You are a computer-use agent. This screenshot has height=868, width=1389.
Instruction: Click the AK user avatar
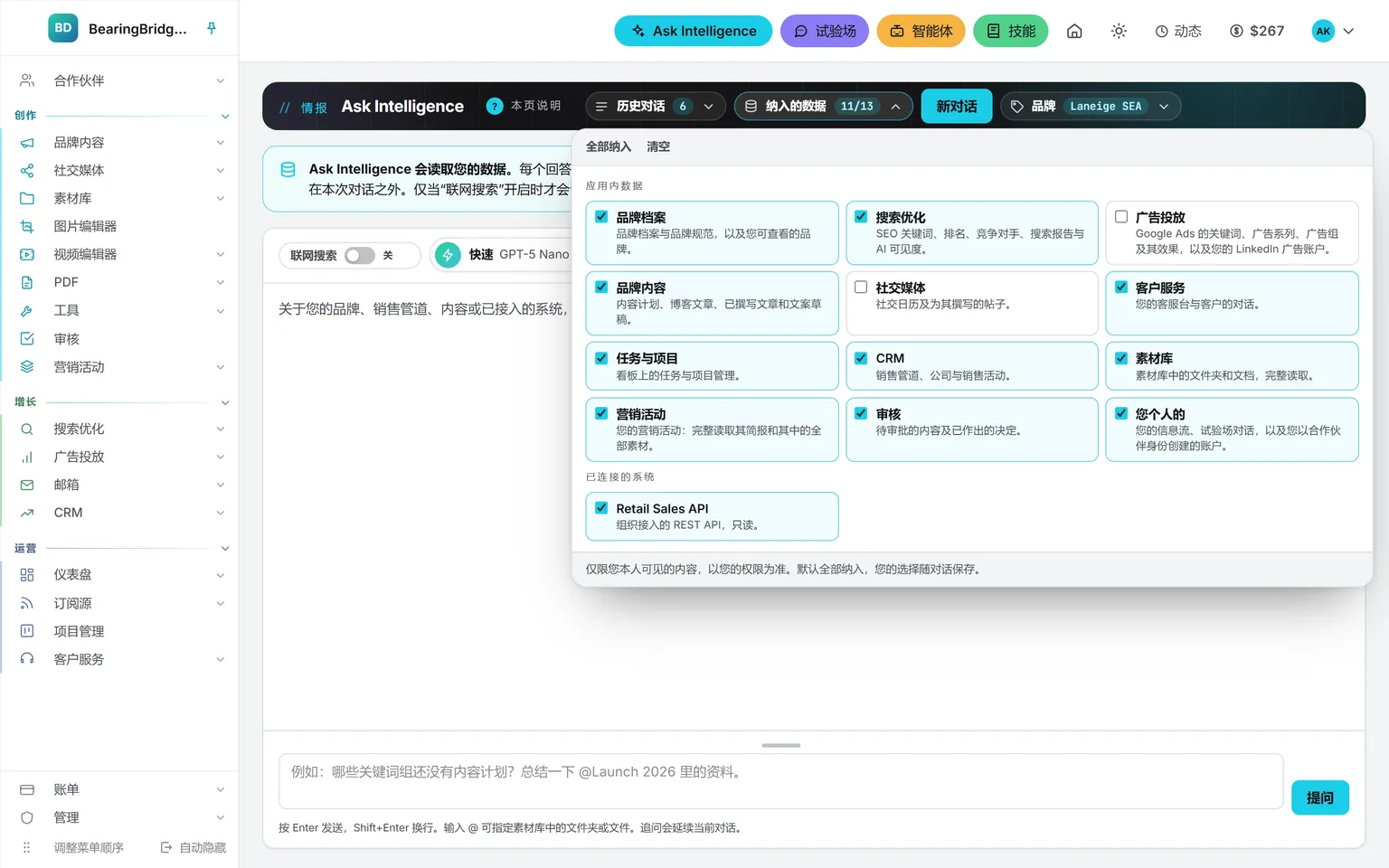point(1323,31)
